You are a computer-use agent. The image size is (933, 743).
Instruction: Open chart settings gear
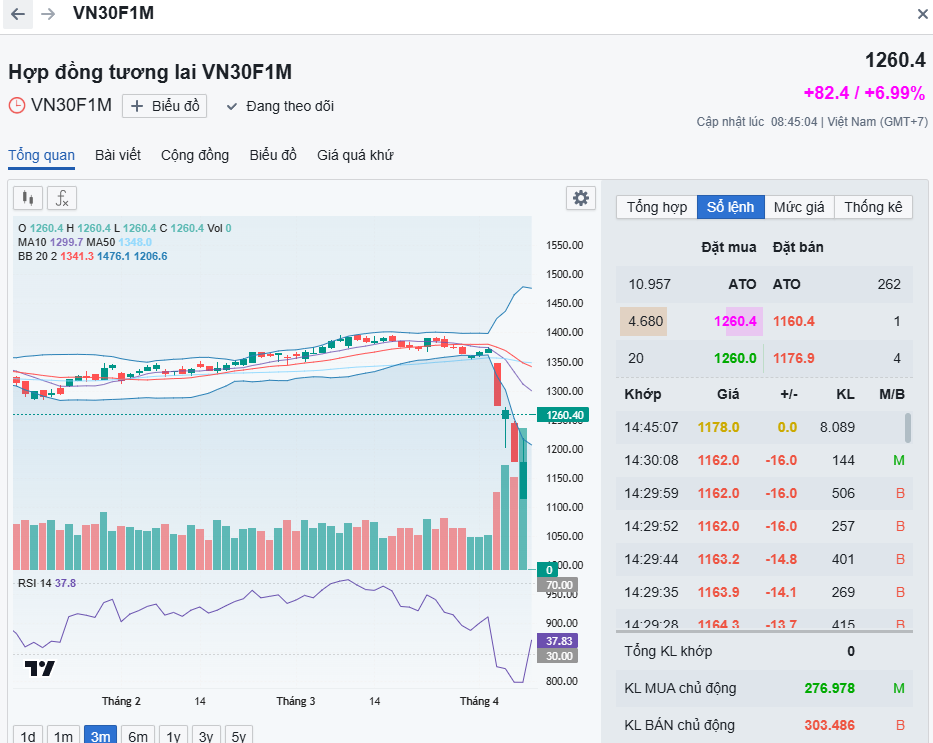[580, 198]
